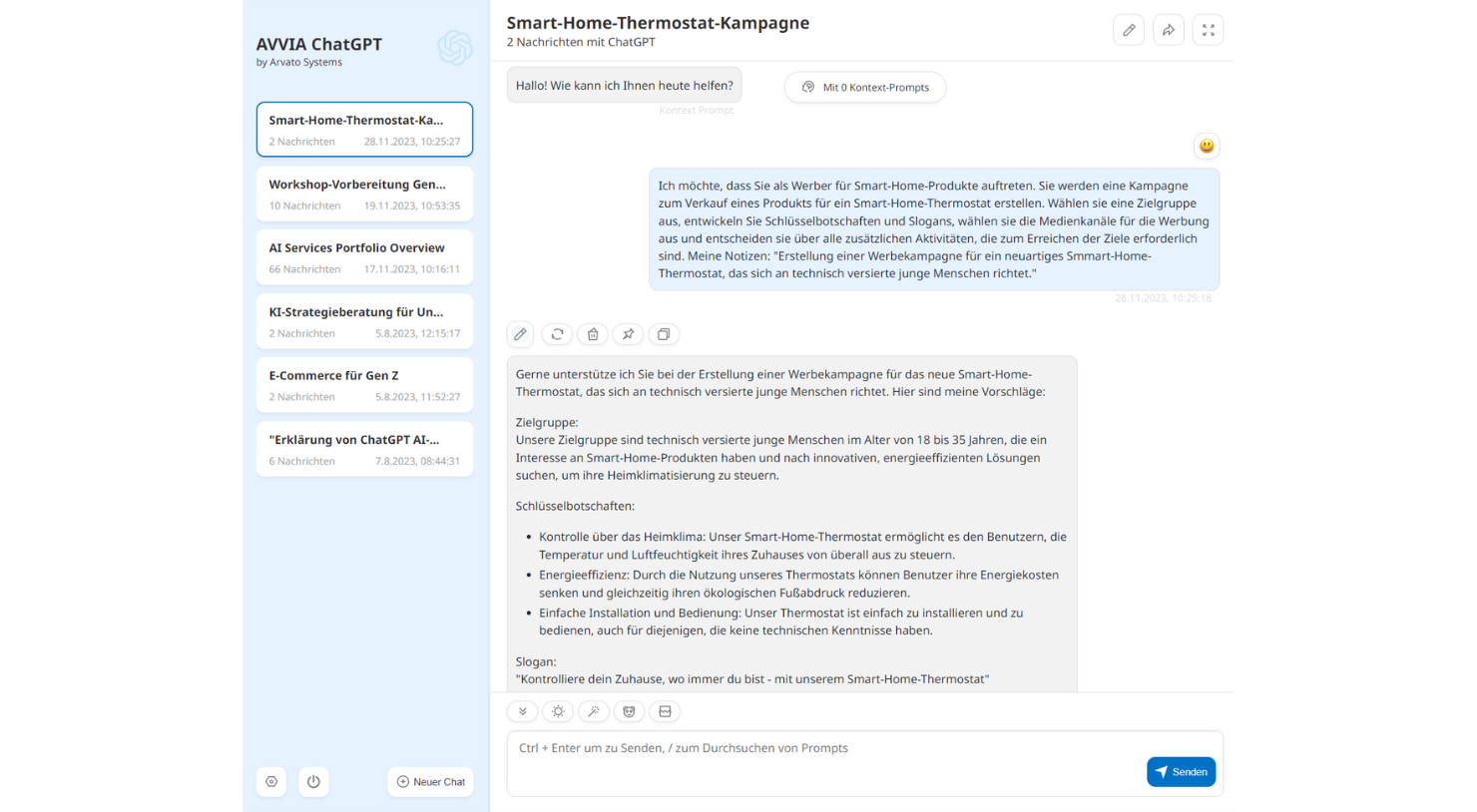Click the double-chevron down icon above input
Image resolution: width=1477 pixels, height=812 pixels.
(x=522, y=711)
